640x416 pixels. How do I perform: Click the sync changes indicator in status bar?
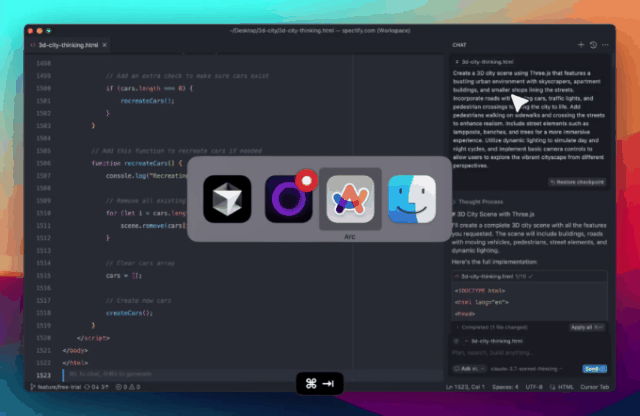[x=96, y=387]
